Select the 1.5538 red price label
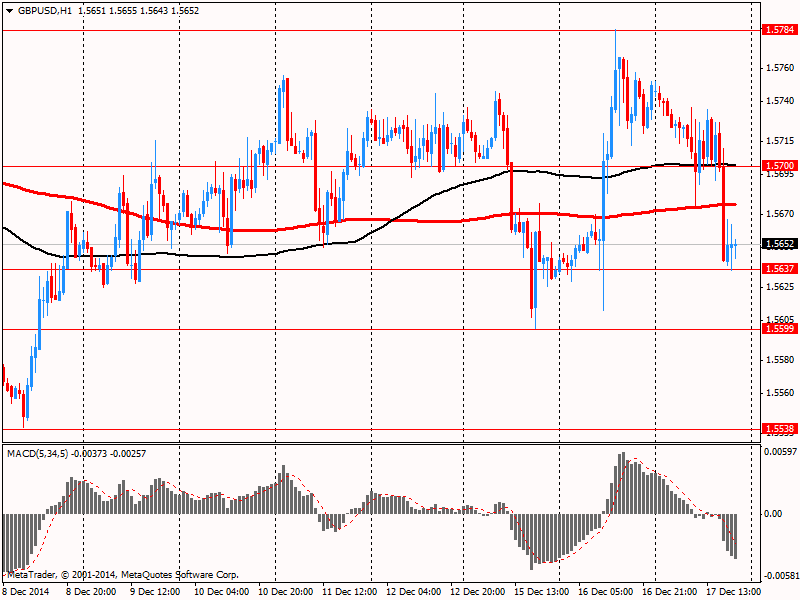The image size is (800, 600). point(780,429)
